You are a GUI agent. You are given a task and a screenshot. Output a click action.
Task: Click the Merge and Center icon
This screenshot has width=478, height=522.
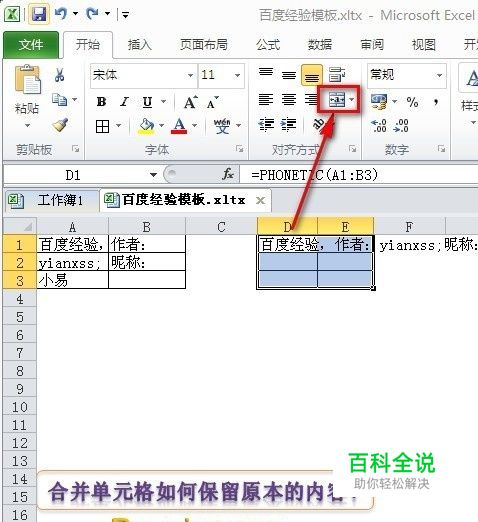(x=337, y=100)
